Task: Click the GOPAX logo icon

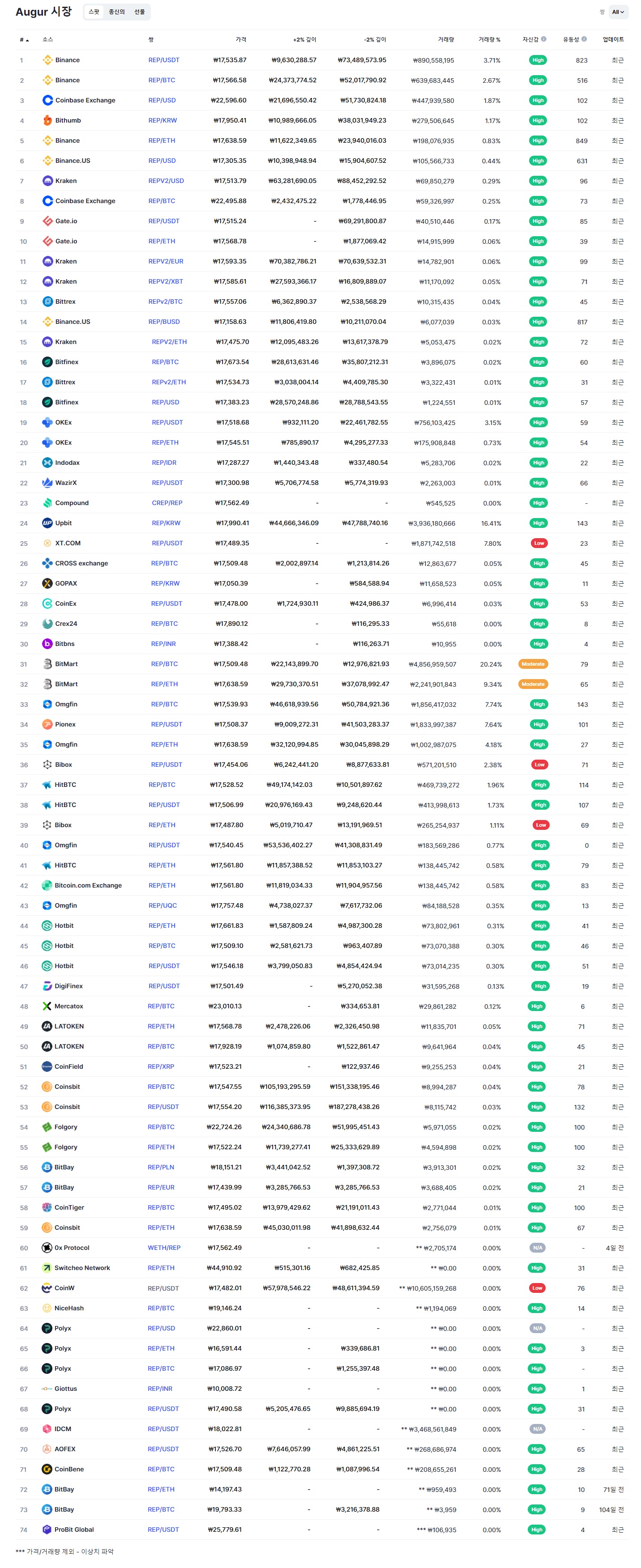Action: click(x=47, y=583)
